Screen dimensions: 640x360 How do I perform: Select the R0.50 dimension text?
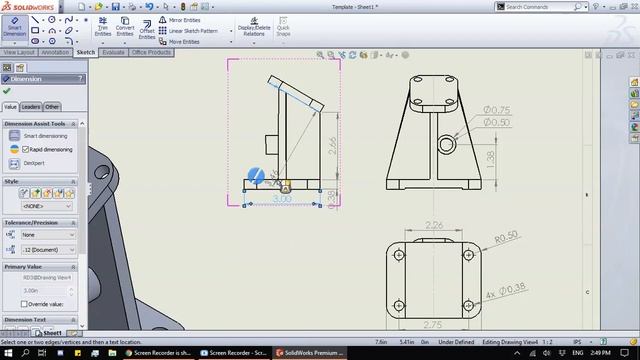506,237
